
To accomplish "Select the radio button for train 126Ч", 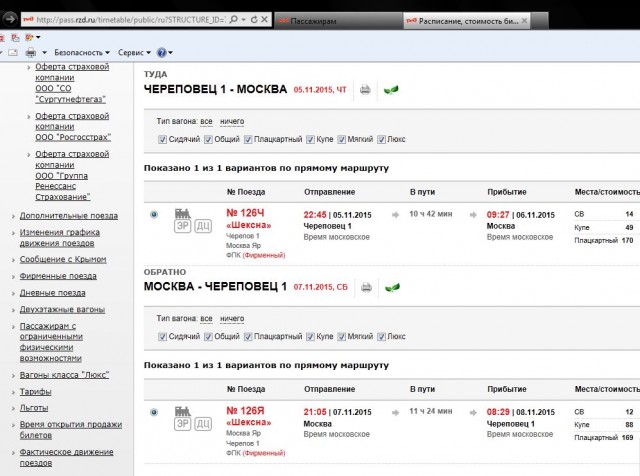I will (x=153, y=214).
